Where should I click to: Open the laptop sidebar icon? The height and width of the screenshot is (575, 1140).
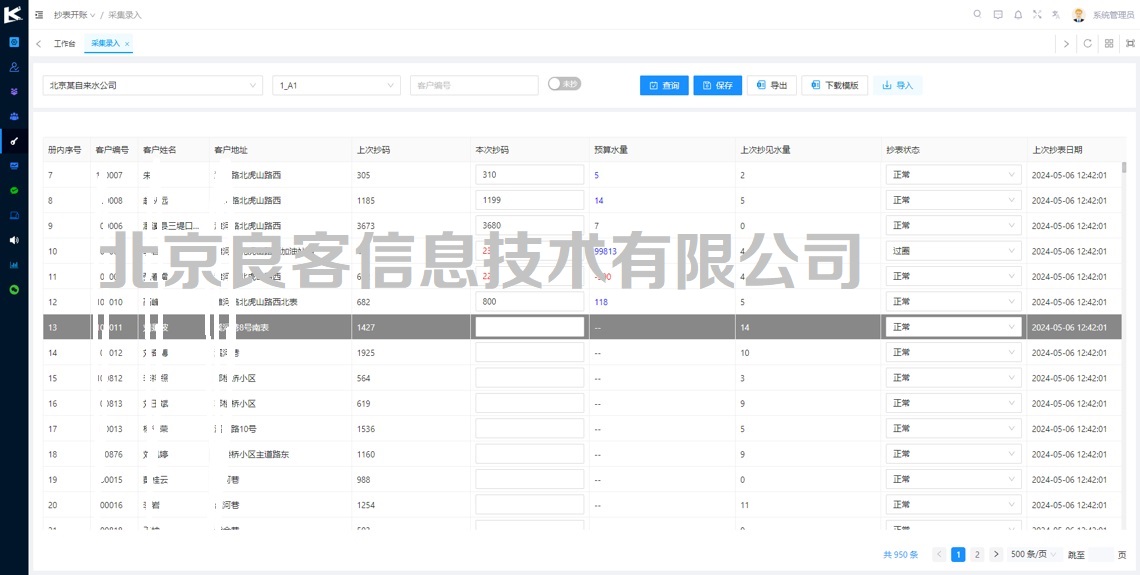(14, 215)
